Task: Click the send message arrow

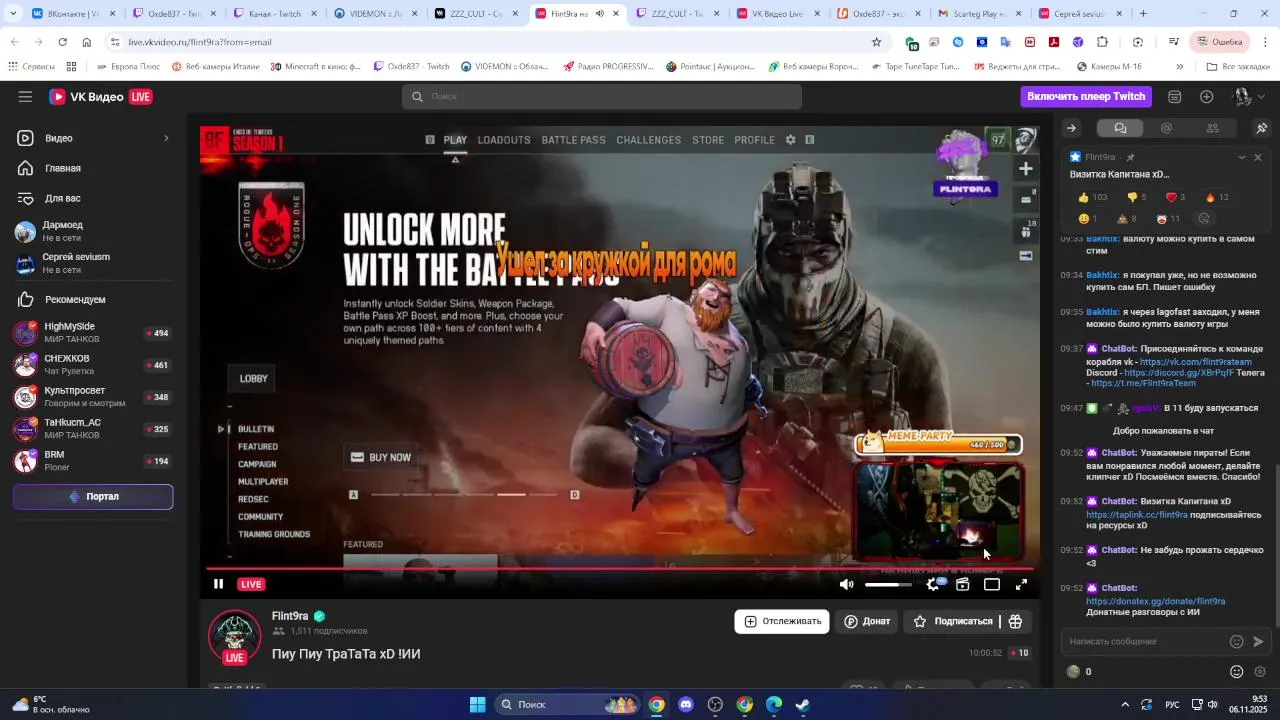Action: pyautogui.click(x=1259, y=642)
